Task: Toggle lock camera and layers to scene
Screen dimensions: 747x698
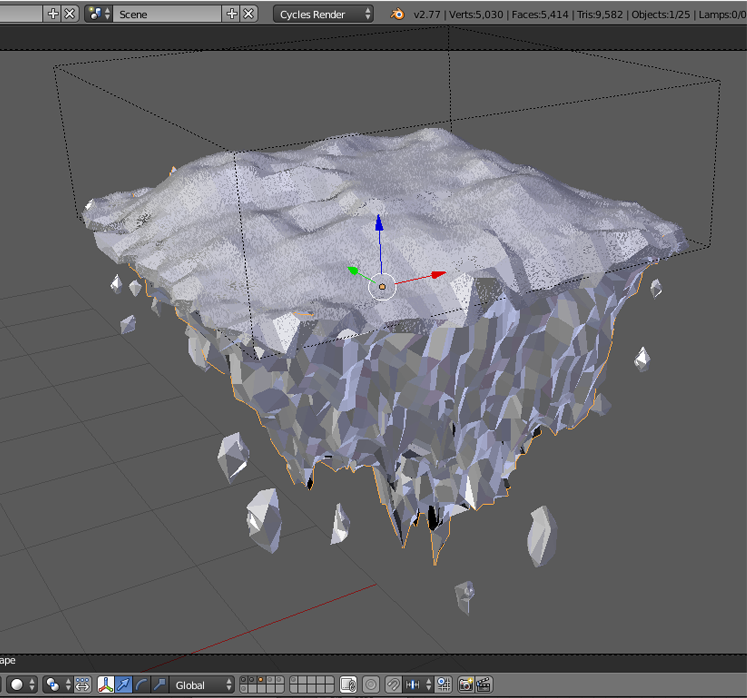Action: [348, 685]
